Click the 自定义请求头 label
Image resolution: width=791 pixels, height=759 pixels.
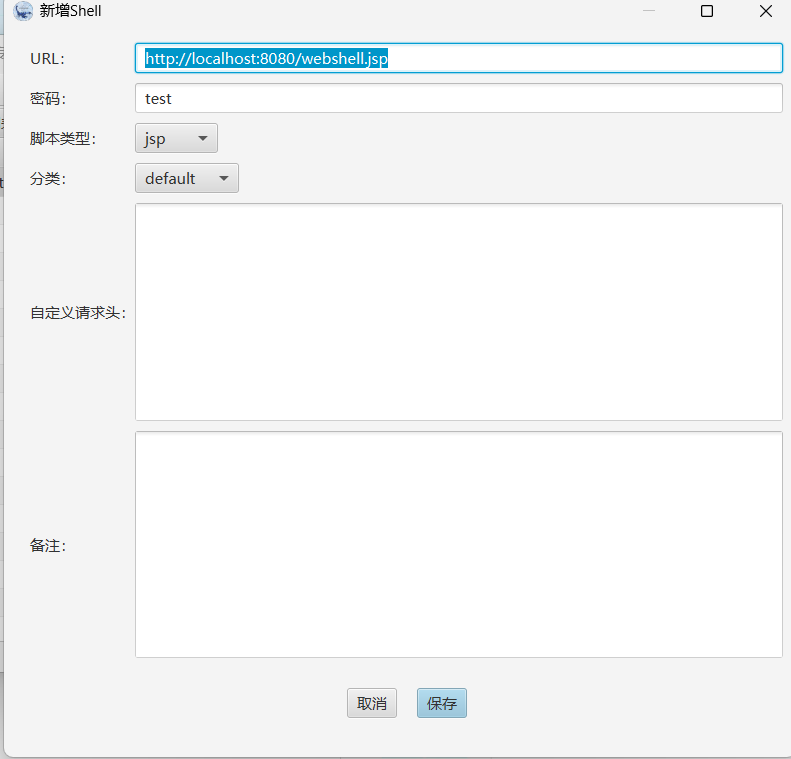pos(78,312)
